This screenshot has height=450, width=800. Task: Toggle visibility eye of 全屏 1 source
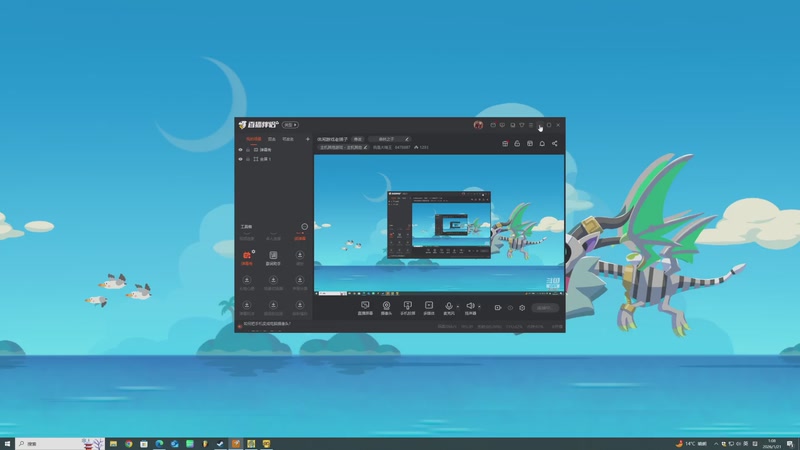pos(240,159)
